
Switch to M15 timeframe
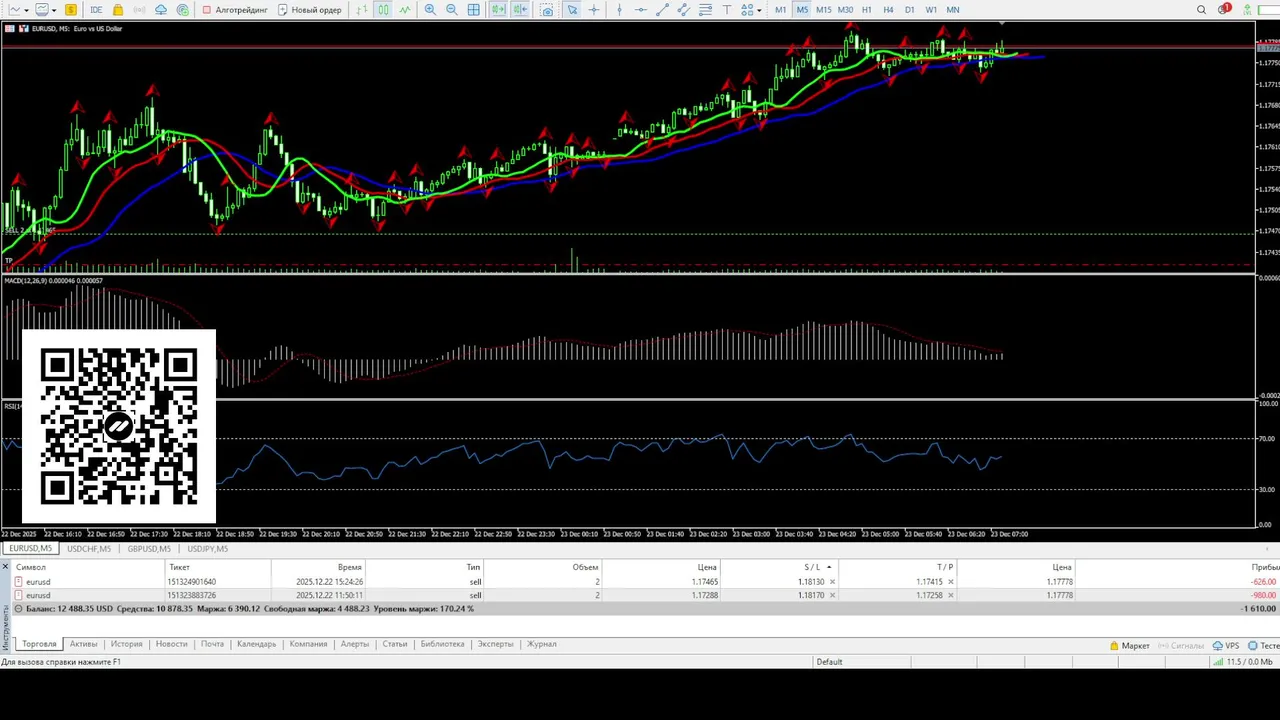[x=823, y=10]
